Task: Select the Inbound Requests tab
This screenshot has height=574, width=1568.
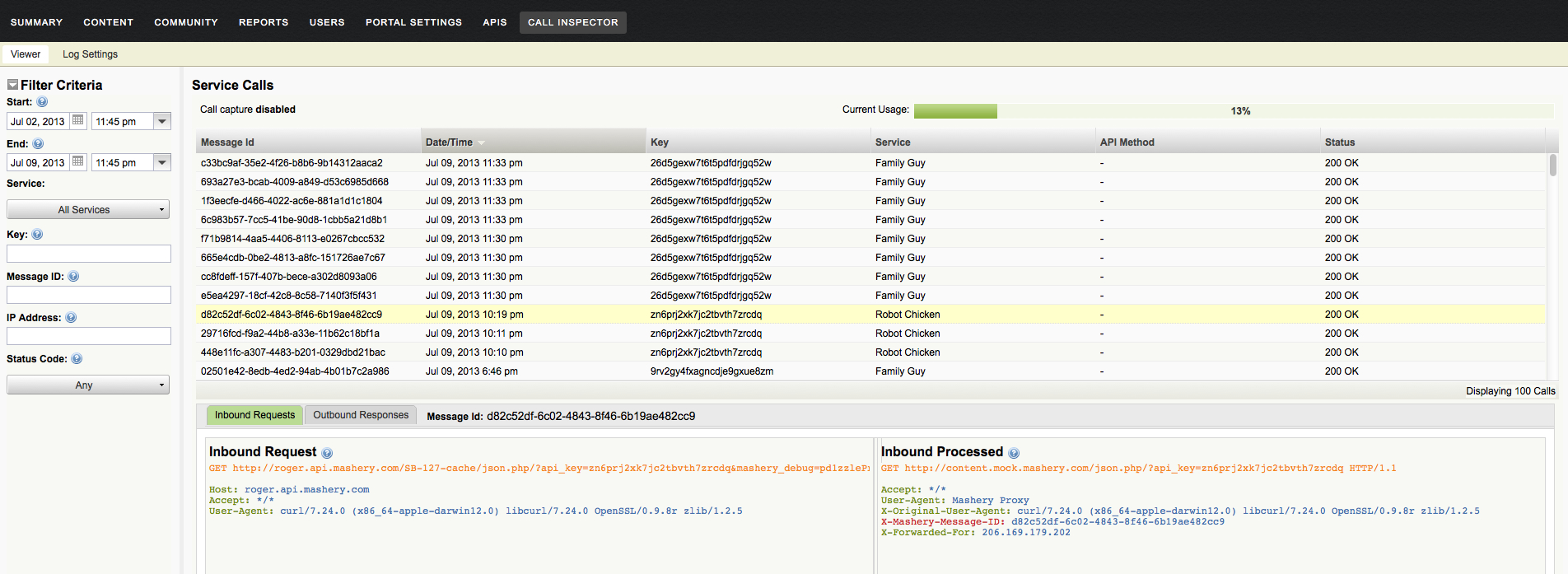Action: [x=254, y=415]
